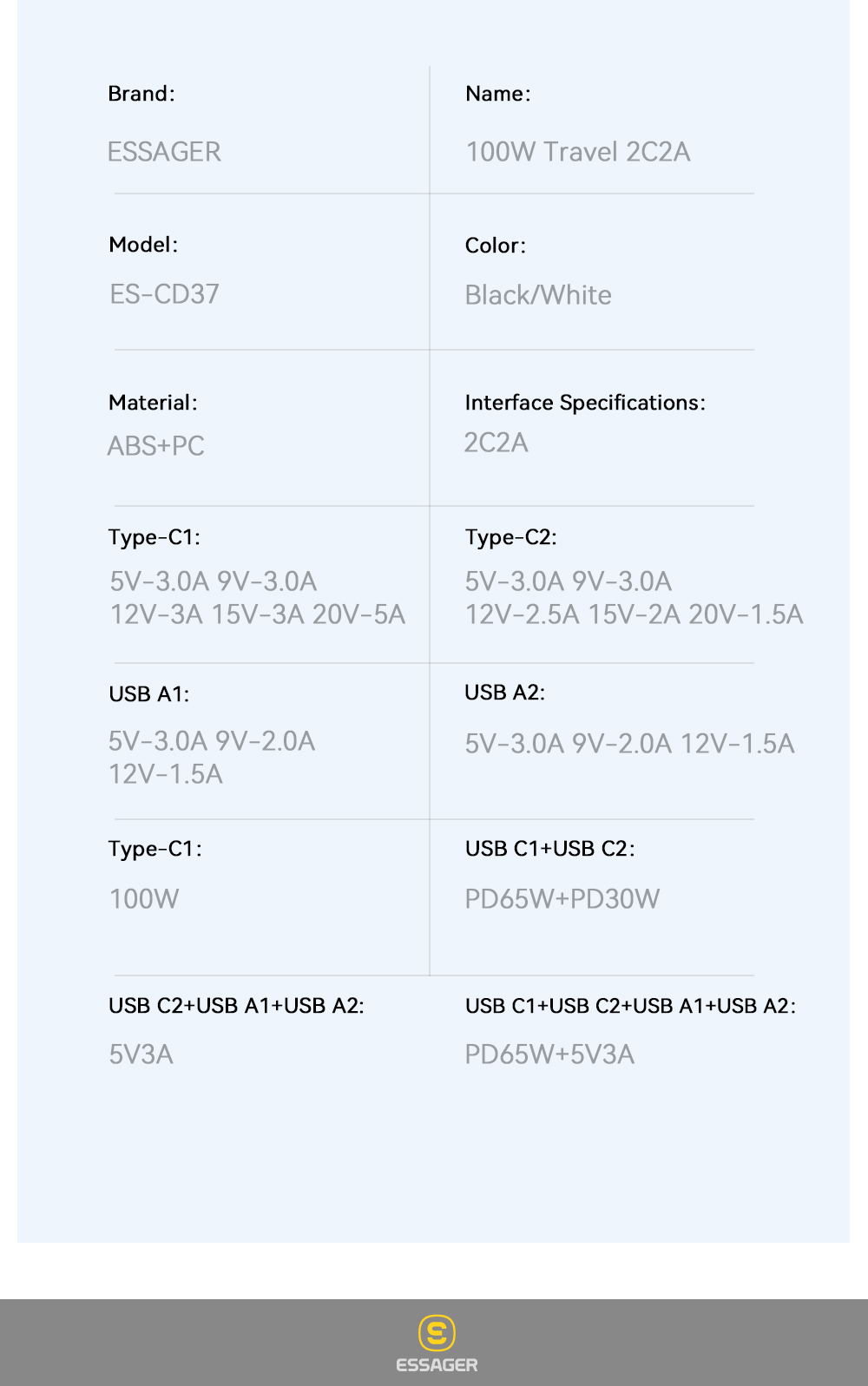Select the 2C2A interface value
Viewport: 868px width, 1386px height.
click(x=496, y=443)
